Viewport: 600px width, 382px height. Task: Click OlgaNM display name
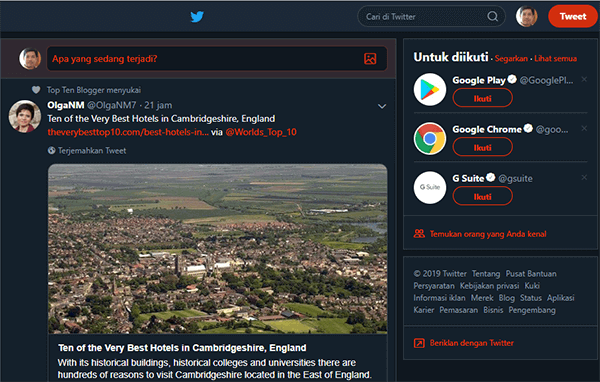pyautogui.click(x=65, y=105)
